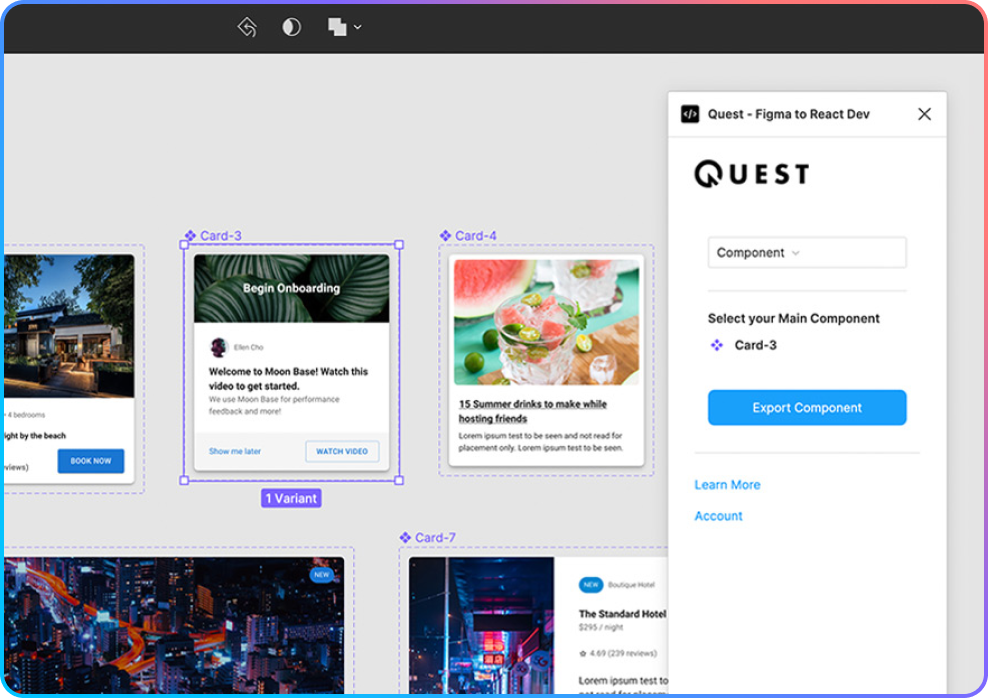Screen dimensions: 988x698
Task: Click the component icon beside Card-4 label
Action: click(x=445, y=236)
